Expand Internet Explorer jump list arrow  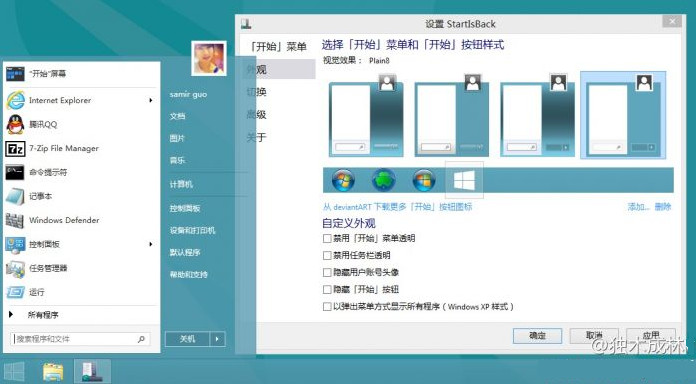point(151,100)
